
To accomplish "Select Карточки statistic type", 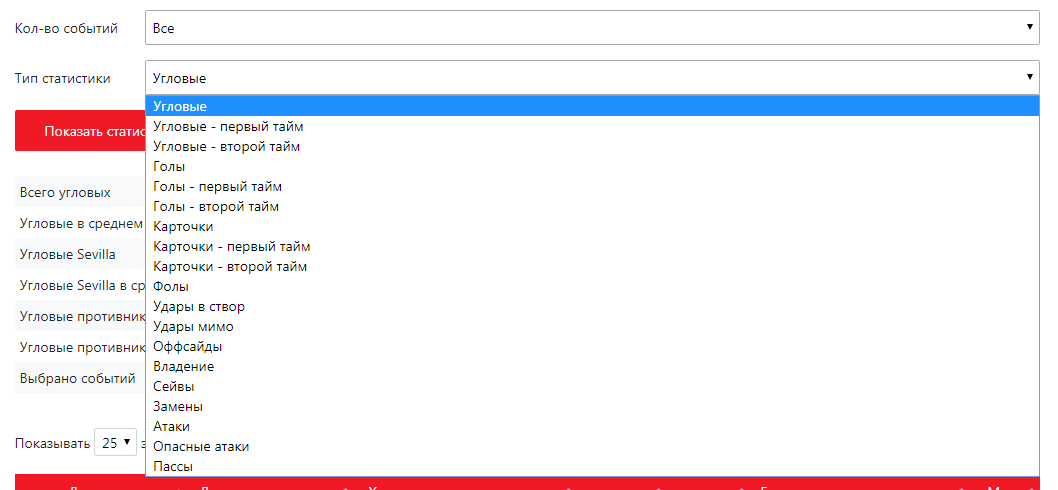I will pos(183,227).
